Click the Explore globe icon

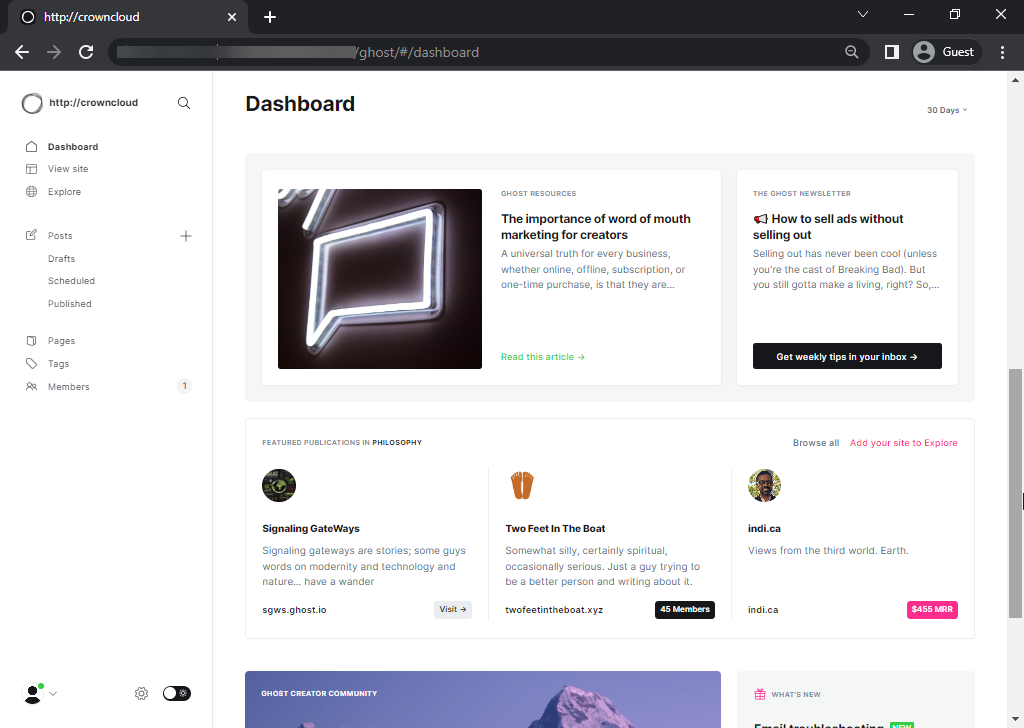(31, 192)
